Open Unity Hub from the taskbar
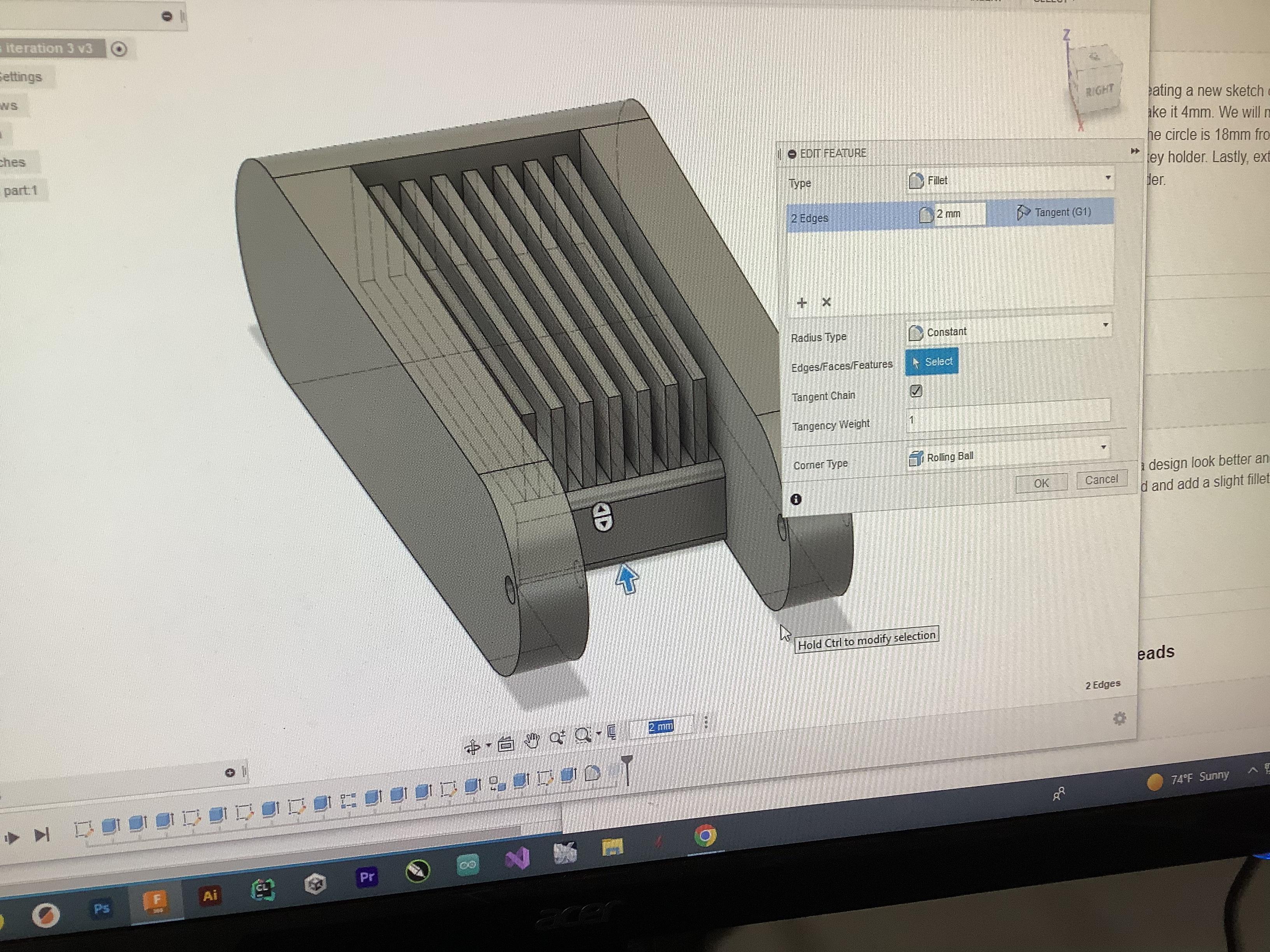The width and height of the screenshot is (1270, 952). tap(315, 884)
